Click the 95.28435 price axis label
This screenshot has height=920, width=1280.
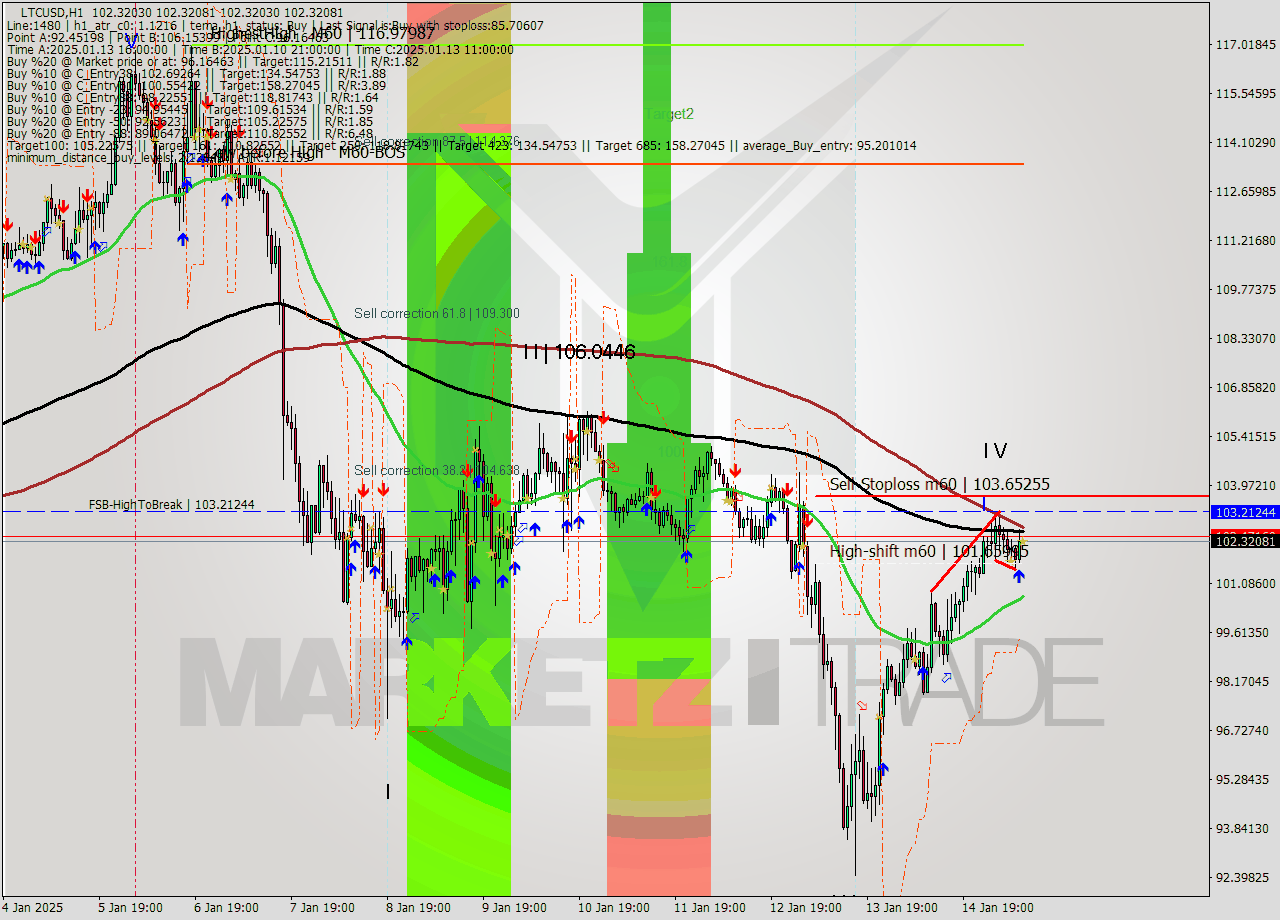[x=1241, y=780]
